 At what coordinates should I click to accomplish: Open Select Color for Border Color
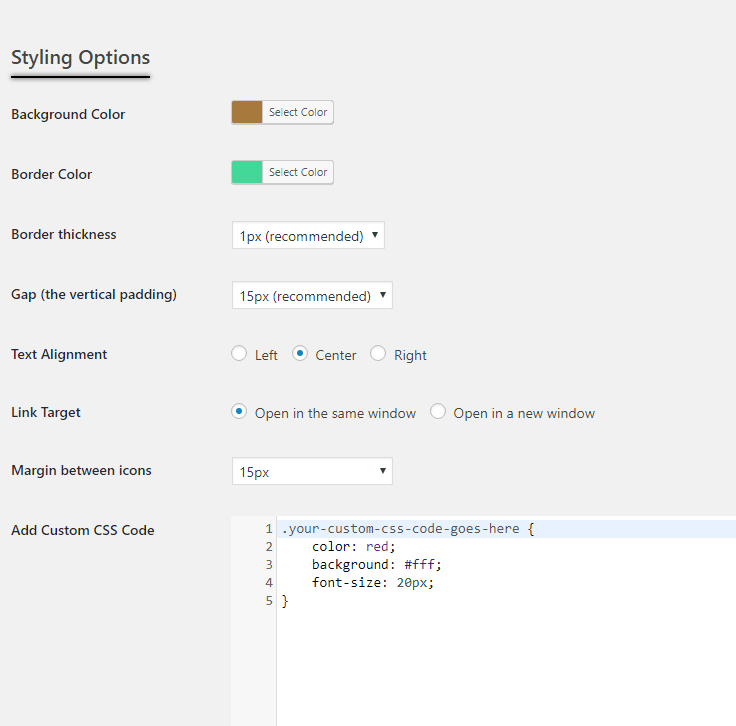[x=298, y=172]
